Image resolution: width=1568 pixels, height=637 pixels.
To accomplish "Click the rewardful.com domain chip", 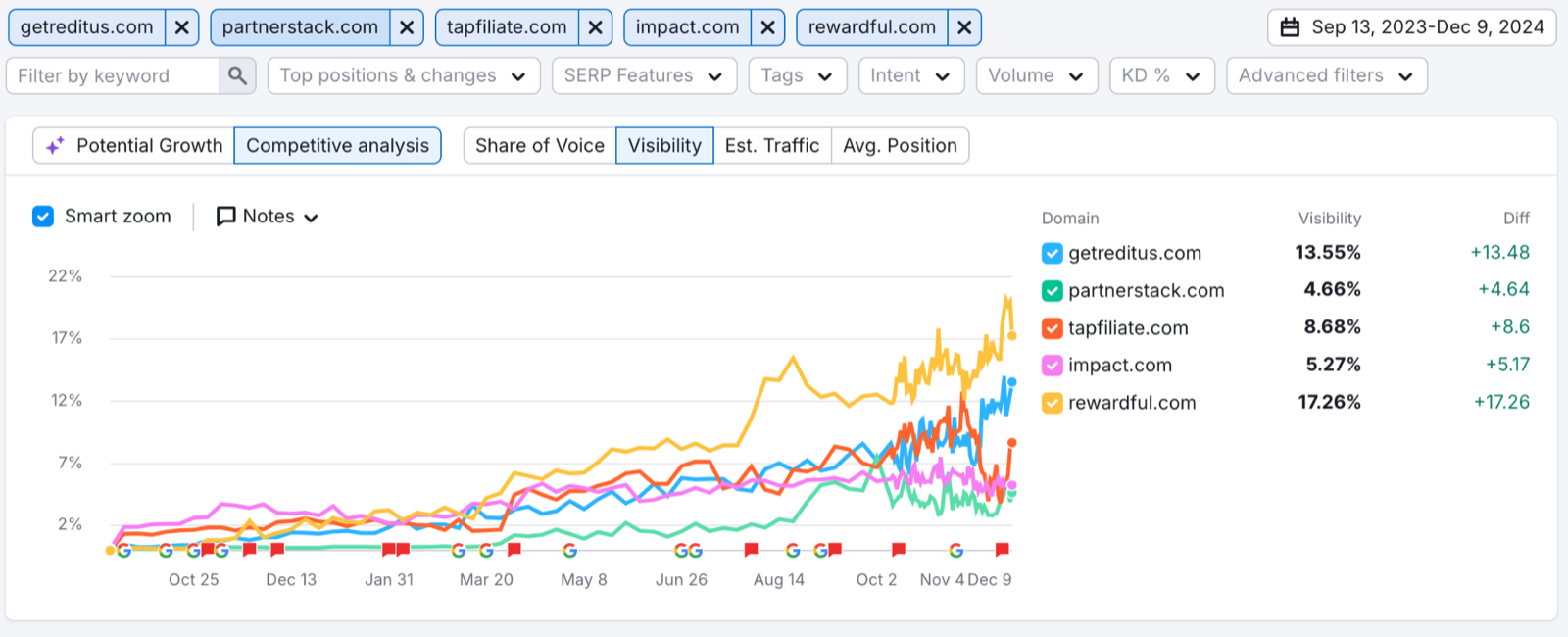I will [871, 27].
